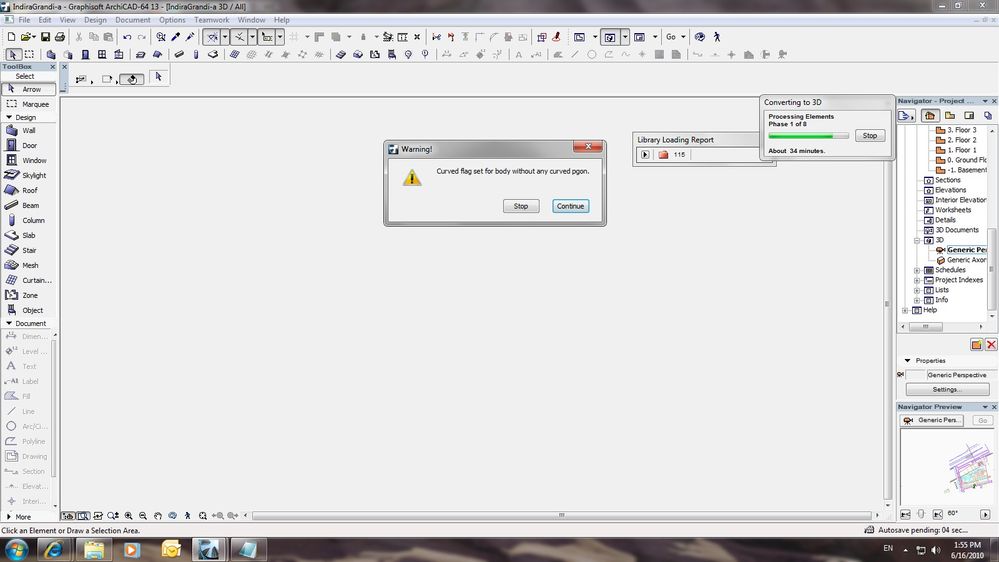999x562 pixels.
Task: Open the File menu
Action: click(24, 20)
